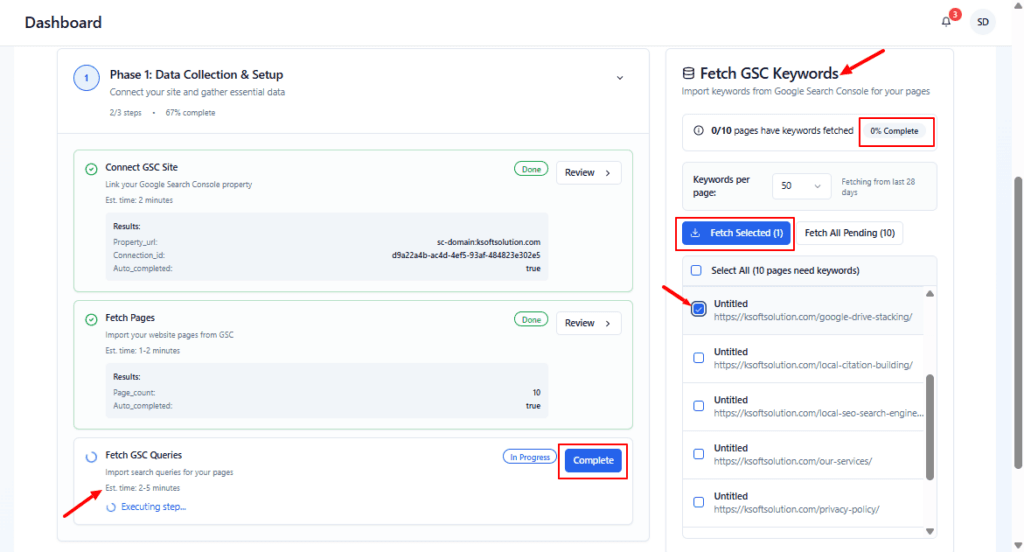Click the page list scroll down arrow
The image size is (1024, 552).
(928, 531)
